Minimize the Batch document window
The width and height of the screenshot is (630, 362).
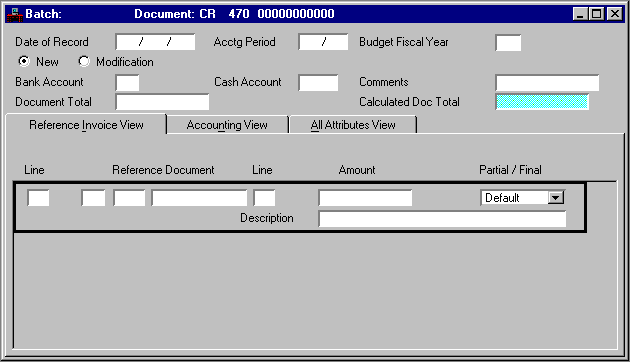pyautogui.click(x=580, y=14)
